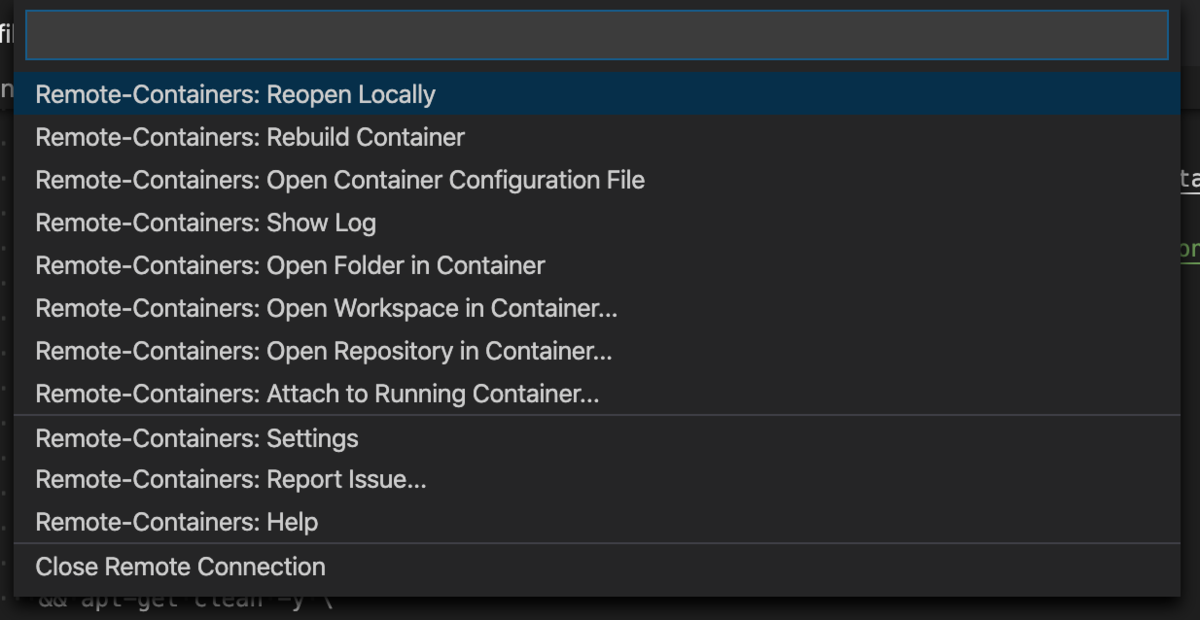
Task: Attach to a Running Container
Action: point(317,394)
